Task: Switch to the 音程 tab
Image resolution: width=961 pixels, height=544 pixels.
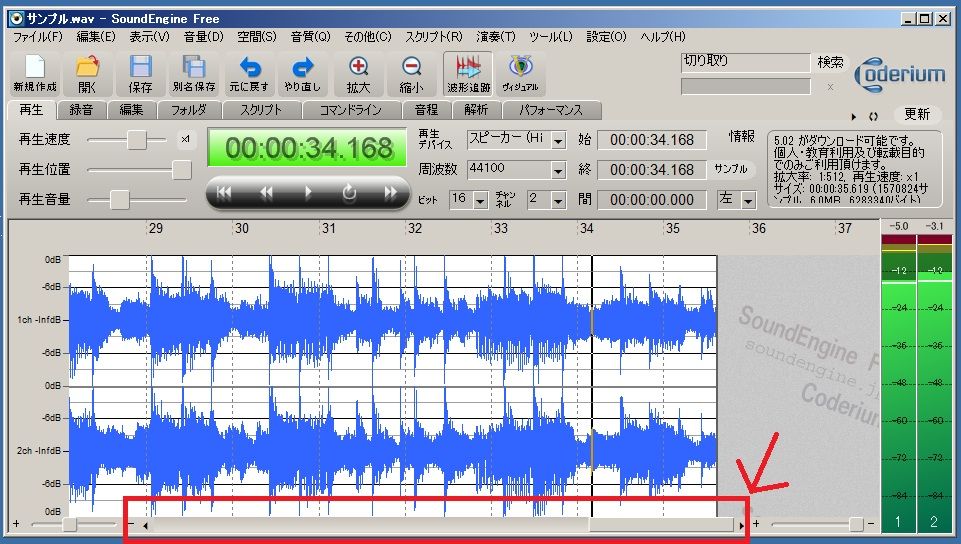Action: (426, 110)
